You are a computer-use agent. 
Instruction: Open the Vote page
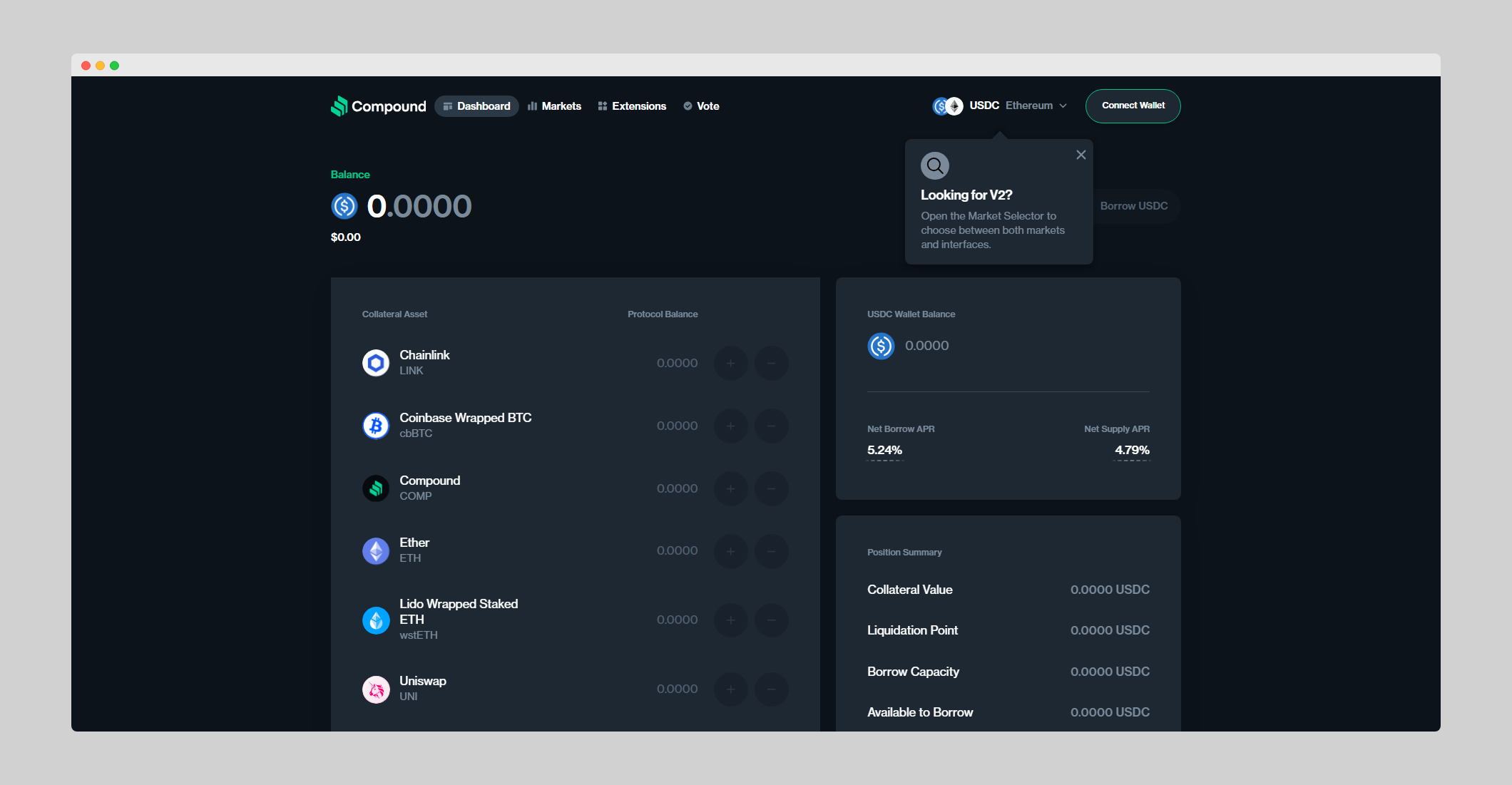tap(701, 106)
